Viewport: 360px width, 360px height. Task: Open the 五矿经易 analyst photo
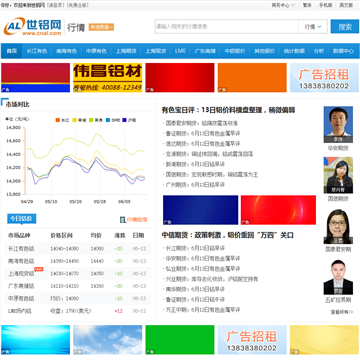pyautogui.click(x=338, y=277)
